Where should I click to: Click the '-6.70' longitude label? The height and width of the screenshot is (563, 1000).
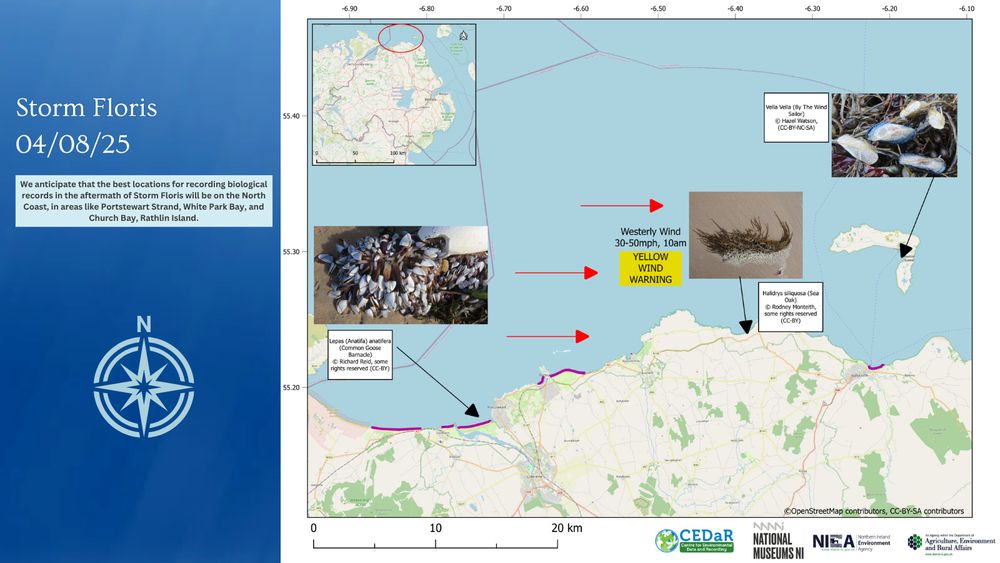(x=504, y=9)
